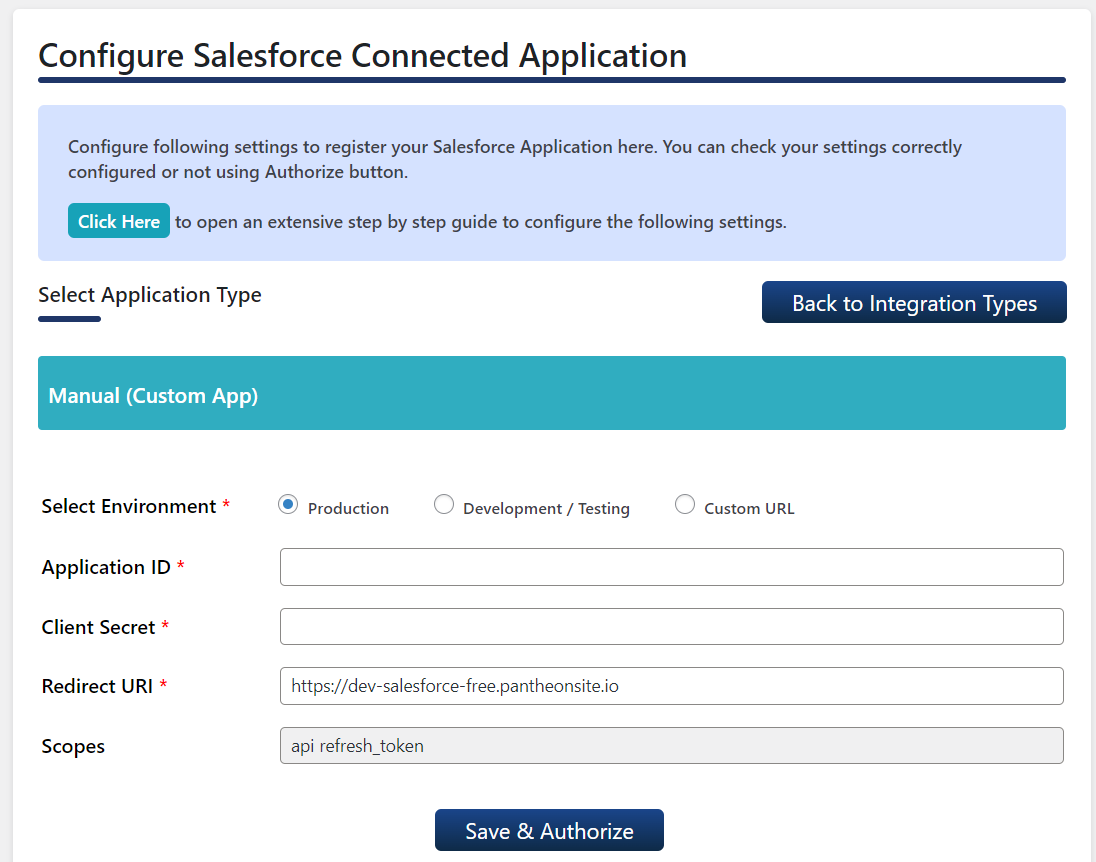Focus the Application ID input field
The height and width of the screenshot is (862, 1096).
pyautogui.click(x=672, y=567)
